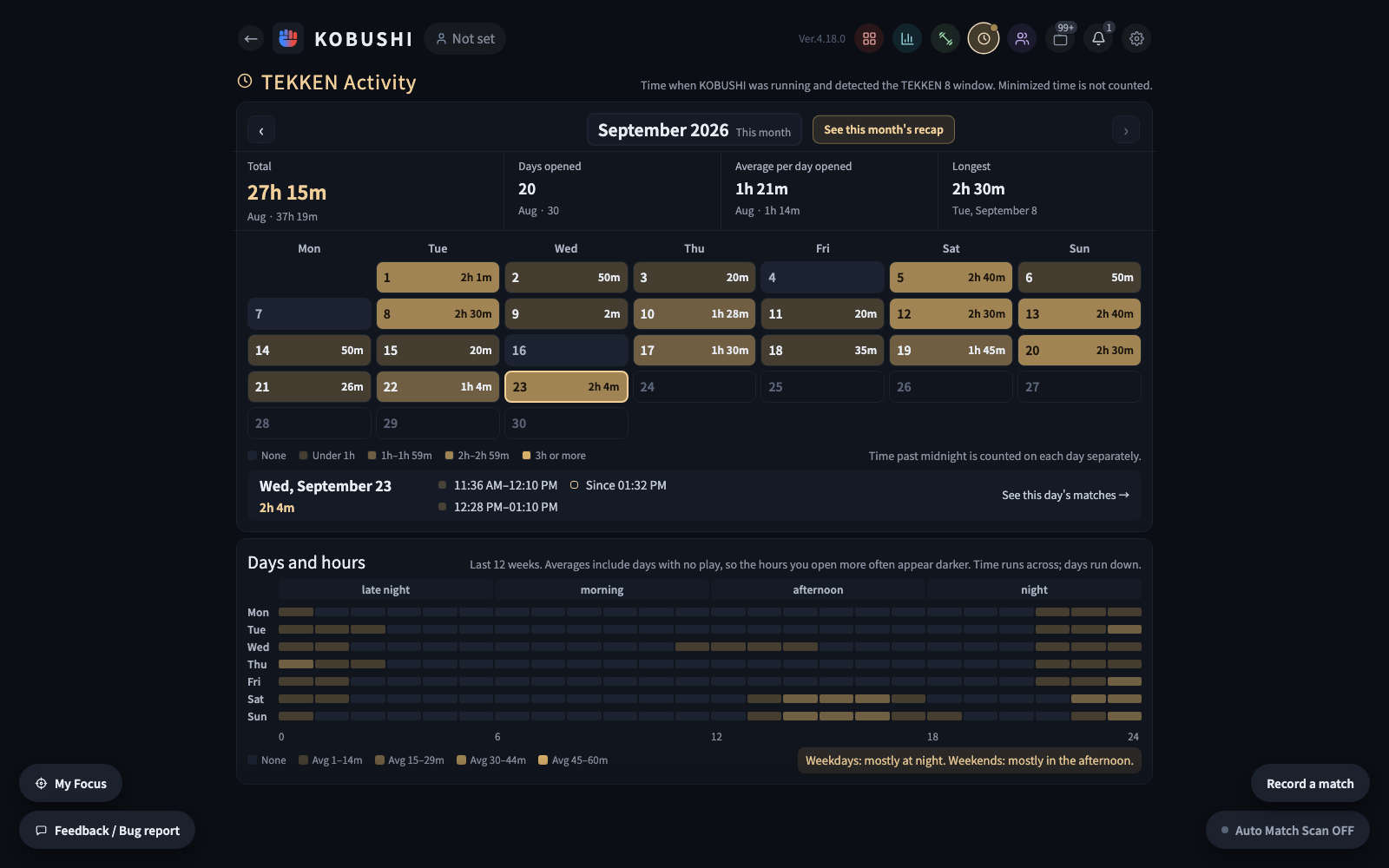Click the Since 01:32 PM entry
This screenshot has height=868, width=1389.
click(x=618, y=485)
